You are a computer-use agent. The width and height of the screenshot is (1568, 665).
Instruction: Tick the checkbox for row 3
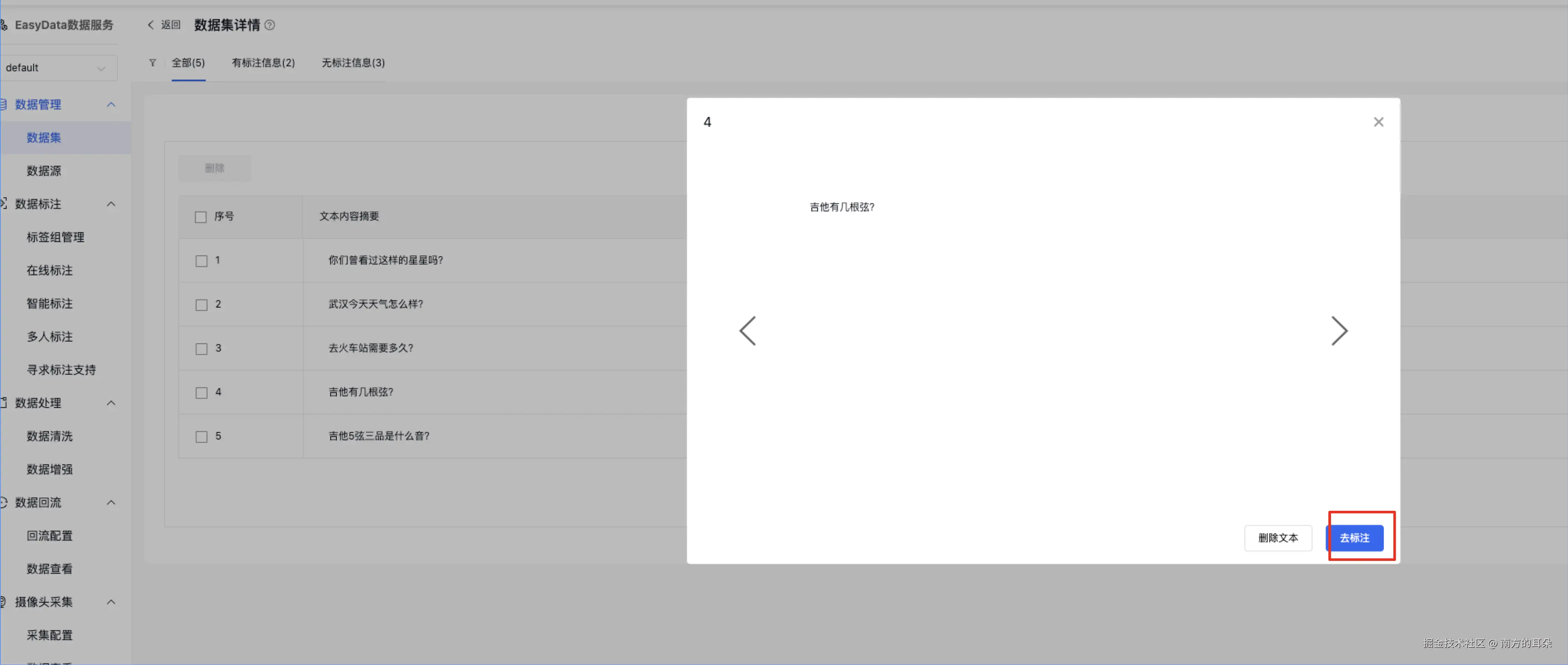tap(202, 349)
